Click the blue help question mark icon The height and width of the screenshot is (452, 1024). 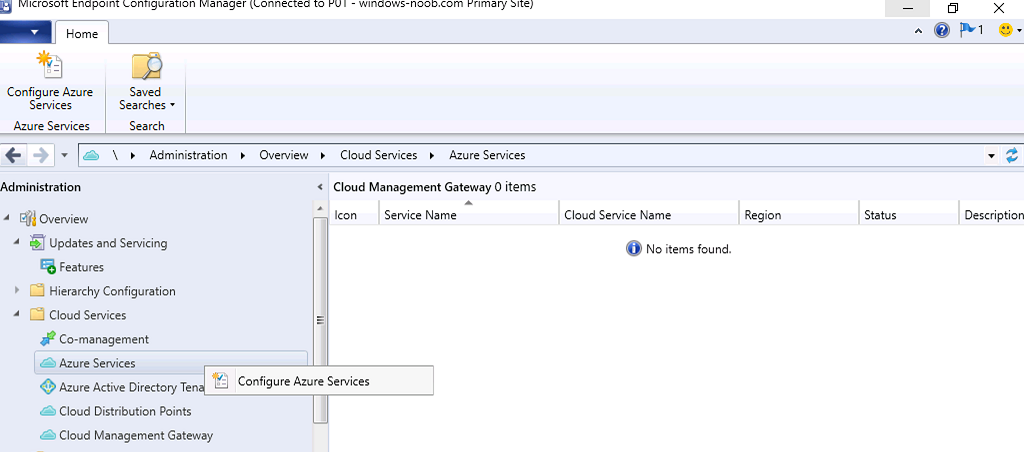pos(942,31)
